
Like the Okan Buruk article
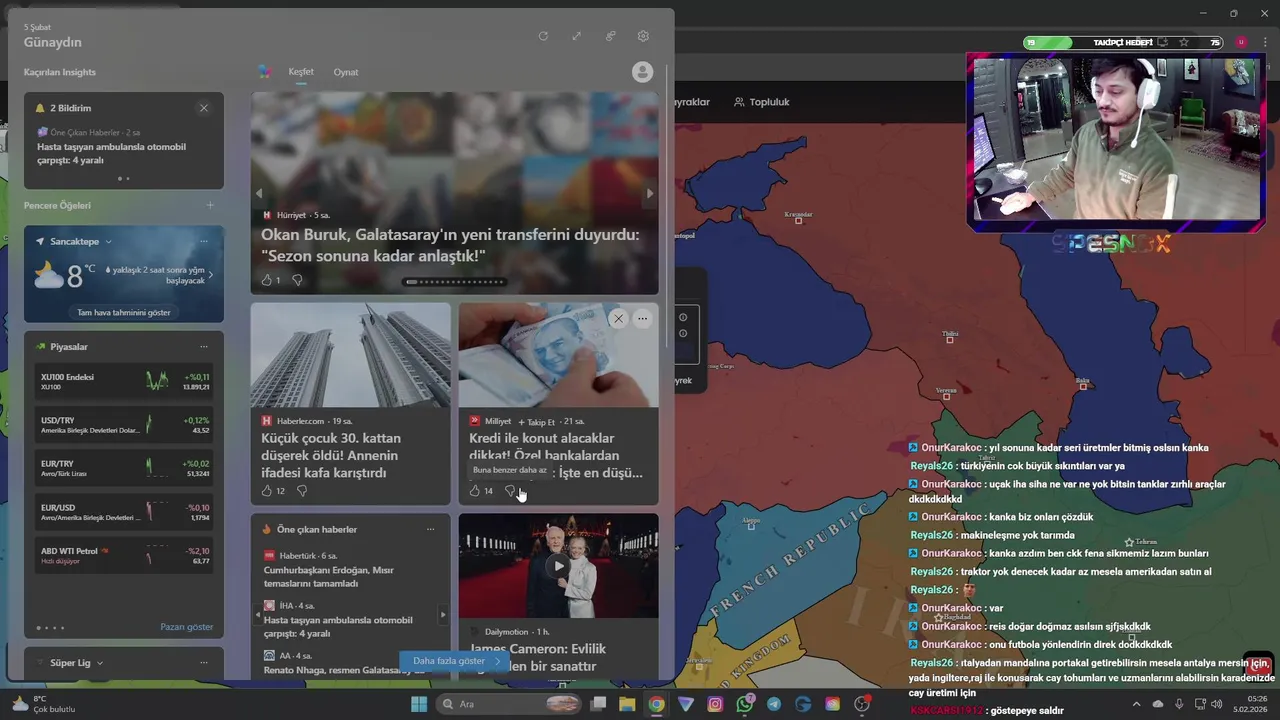click(266, 280)
